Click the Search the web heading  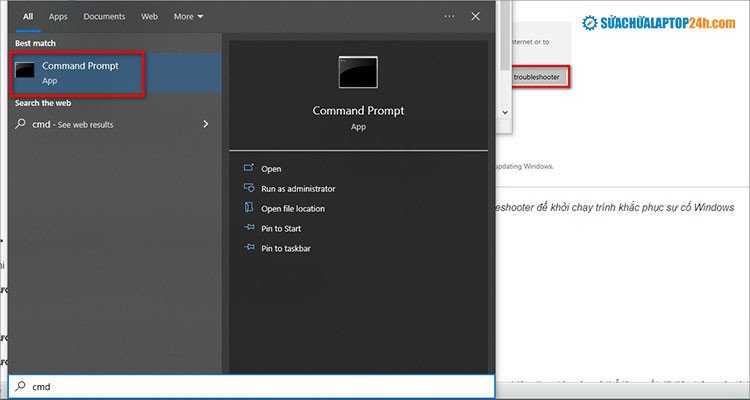point(43,103)
